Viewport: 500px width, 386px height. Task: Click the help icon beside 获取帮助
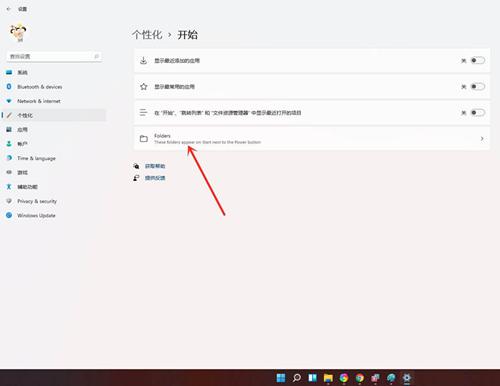coord(136,166)
